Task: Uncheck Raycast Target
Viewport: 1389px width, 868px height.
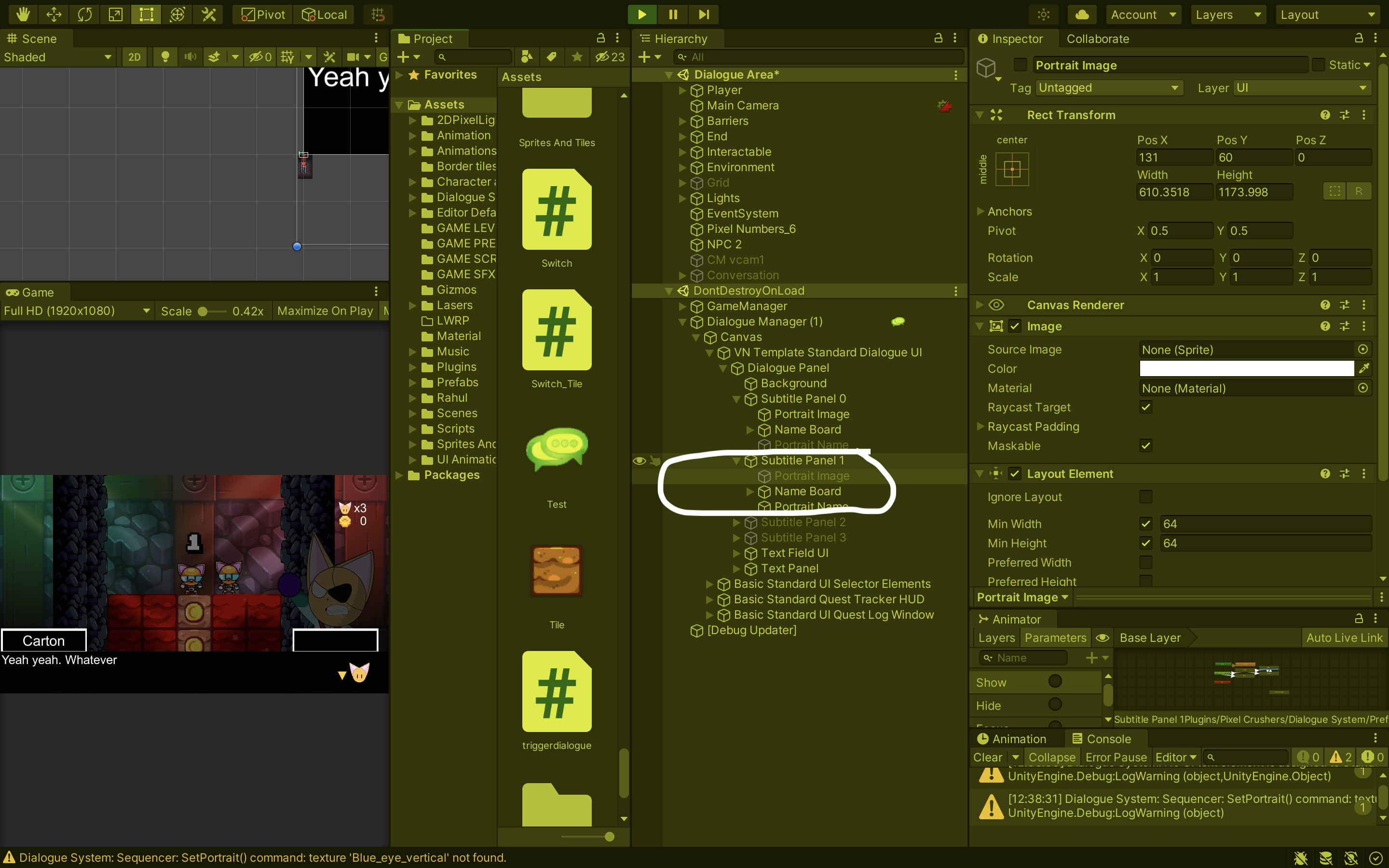Action: 1145,407
